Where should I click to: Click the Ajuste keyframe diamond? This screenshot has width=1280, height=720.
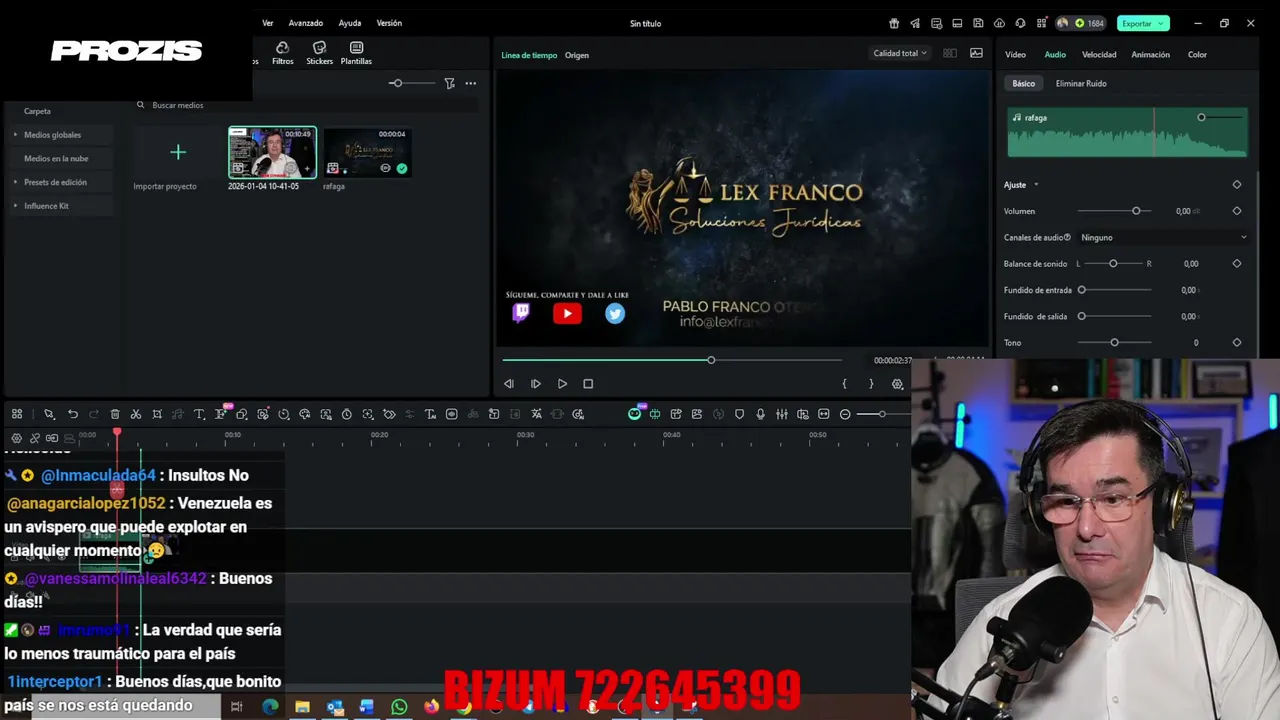[x=1237, y=184]
